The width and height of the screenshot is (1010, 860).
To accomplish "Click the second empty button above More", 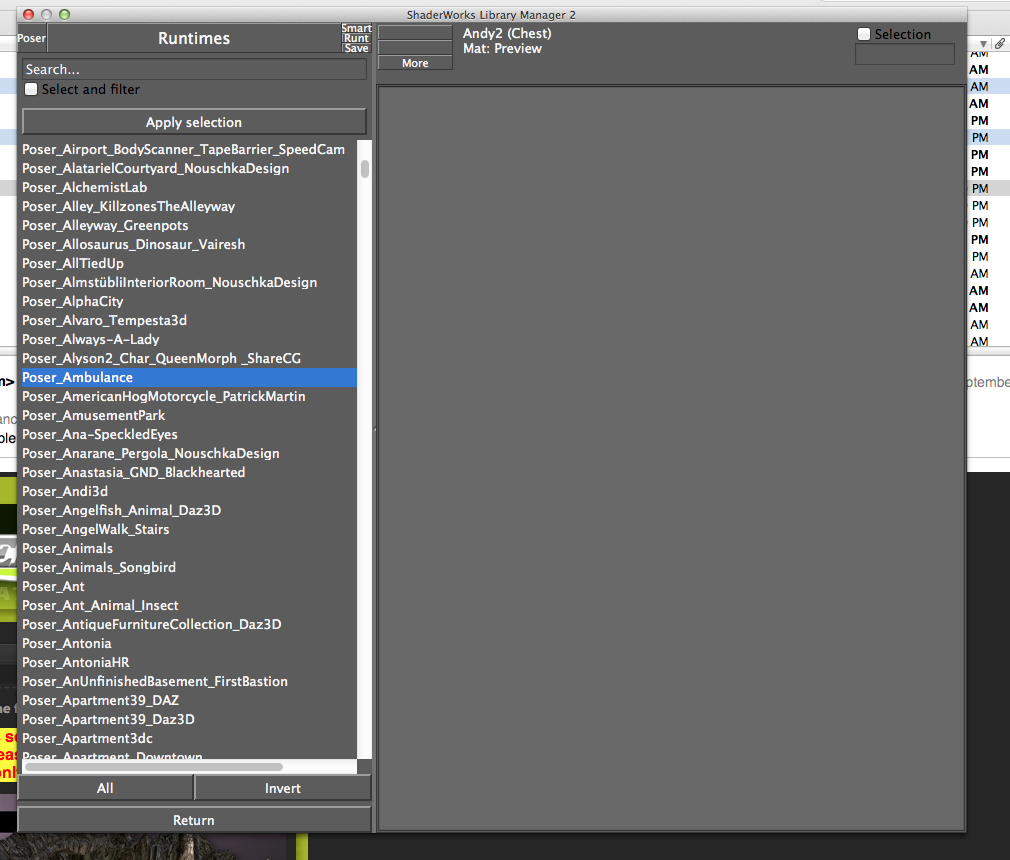I will (415, 48).
